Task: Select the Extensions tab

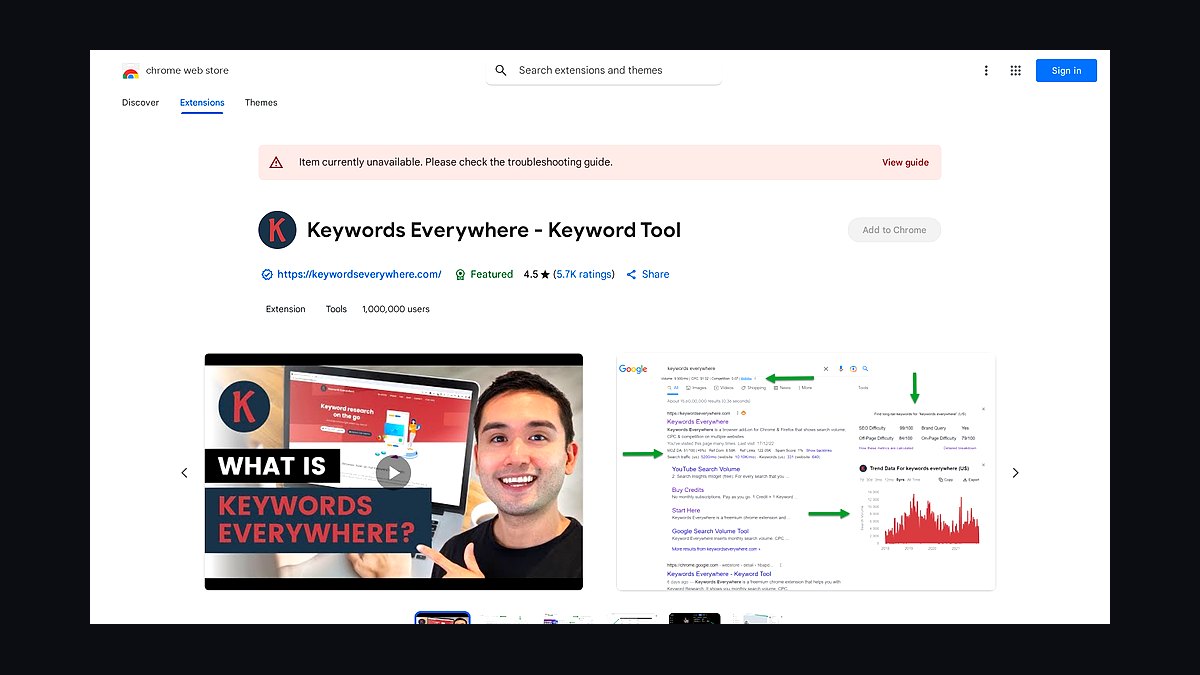Action: click(202, 103)
